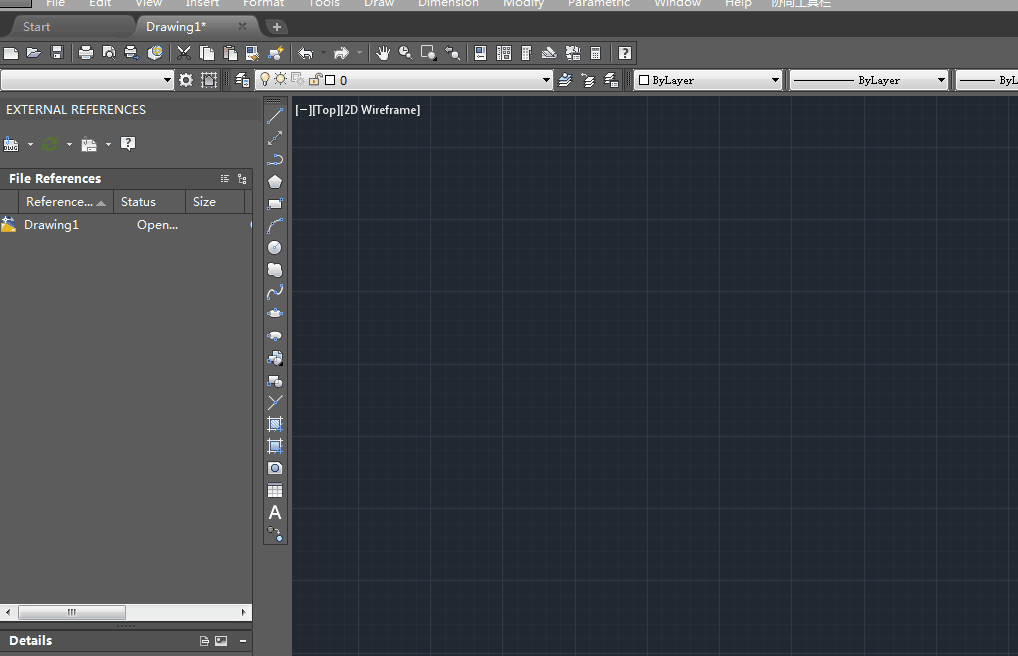Choose the Multiline Text tool
Image resolution: width=1018 pixels, height=656 pixels.
[275, 513]
